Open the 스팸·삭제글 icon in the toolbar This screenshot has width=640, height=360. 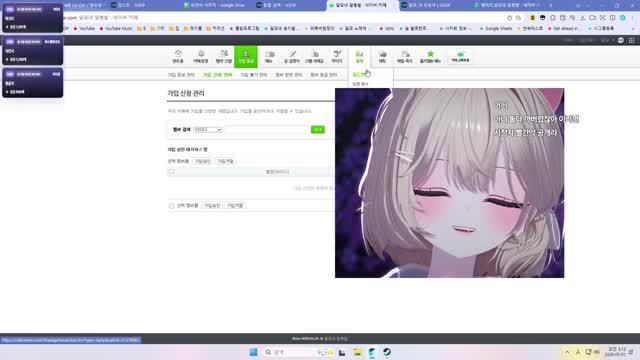[x=314, y=56]
